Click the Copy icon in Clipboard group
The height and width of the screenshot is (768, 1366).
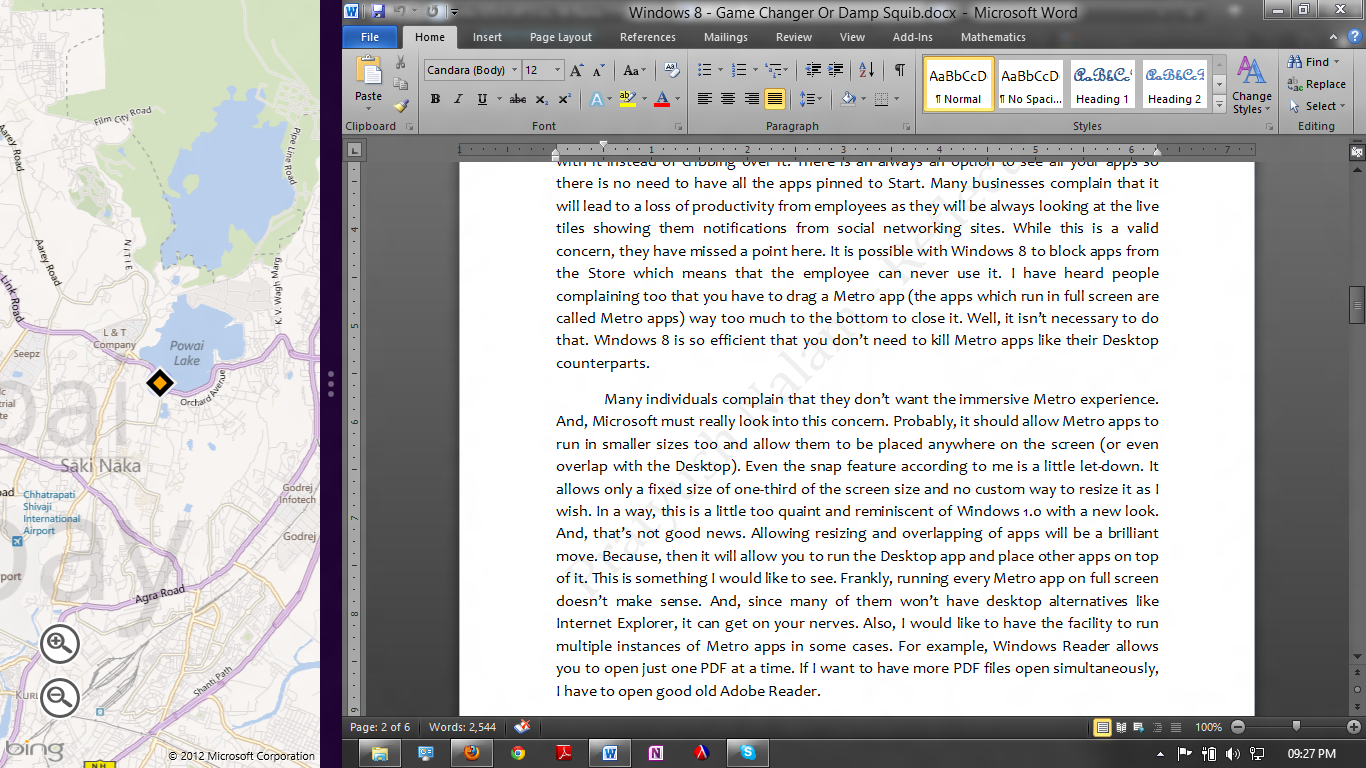coord(400,84)
